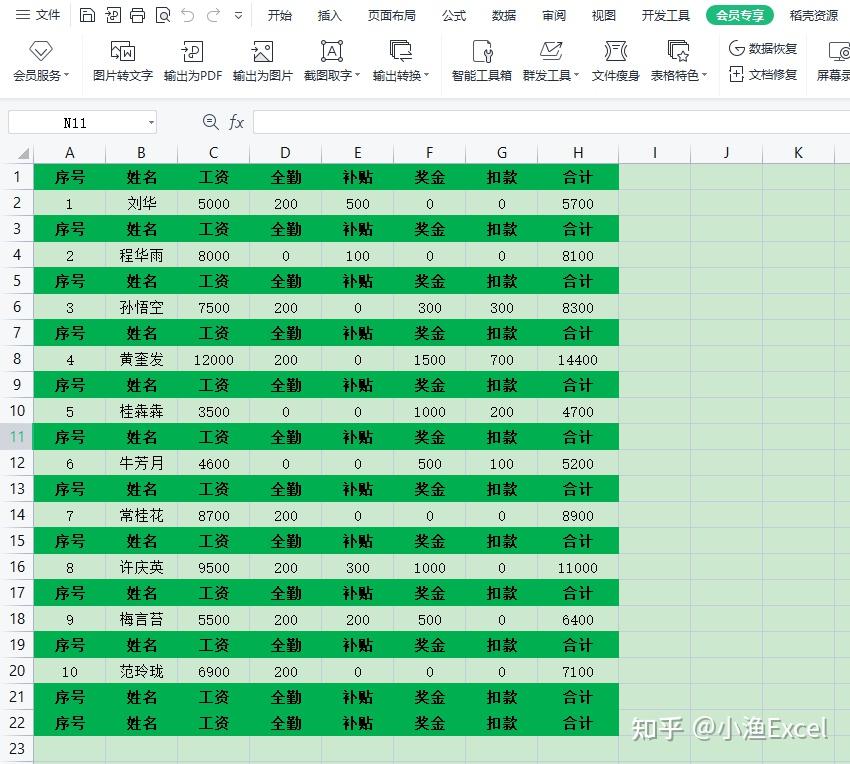Switch to the 审阅 tab

tap(553, 16)
